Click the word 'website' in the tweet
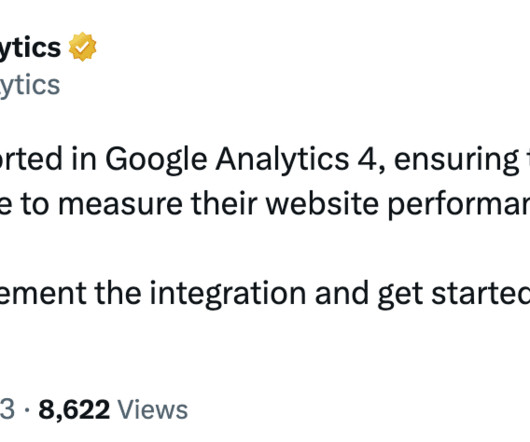Screen dimensions: 530x442 pyautogui.click(x=322, y=203)
